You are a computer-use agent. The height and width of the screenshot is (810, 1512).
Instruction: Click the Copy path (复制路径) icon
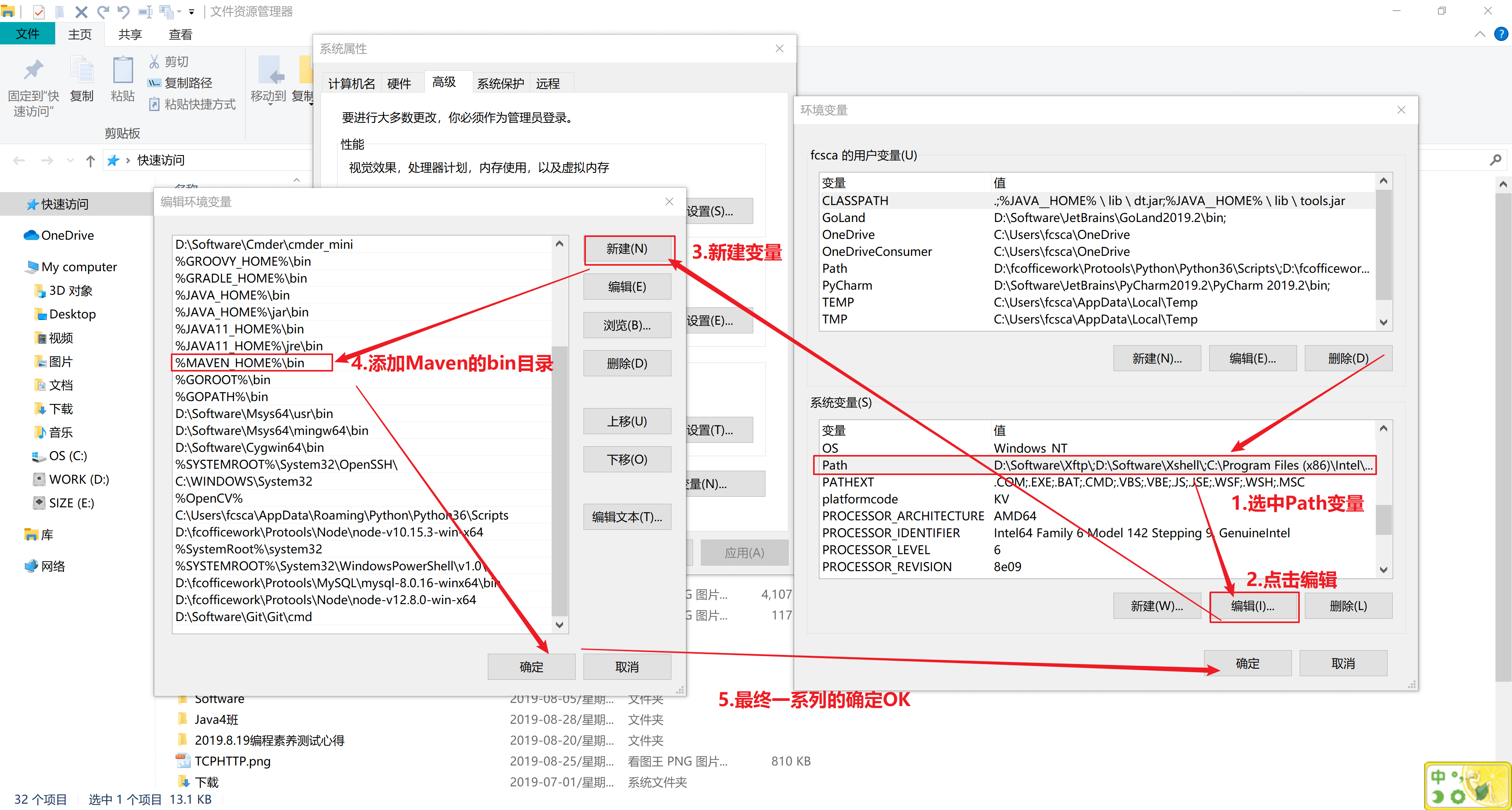[154, 83]
